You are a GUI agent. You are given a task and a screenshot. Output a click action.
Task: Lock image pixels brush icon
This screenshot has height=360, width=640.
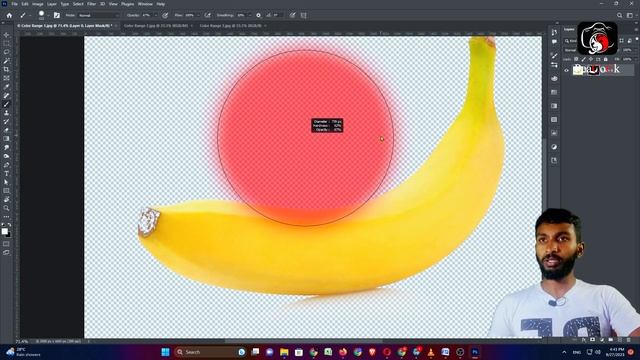(584, 59)
